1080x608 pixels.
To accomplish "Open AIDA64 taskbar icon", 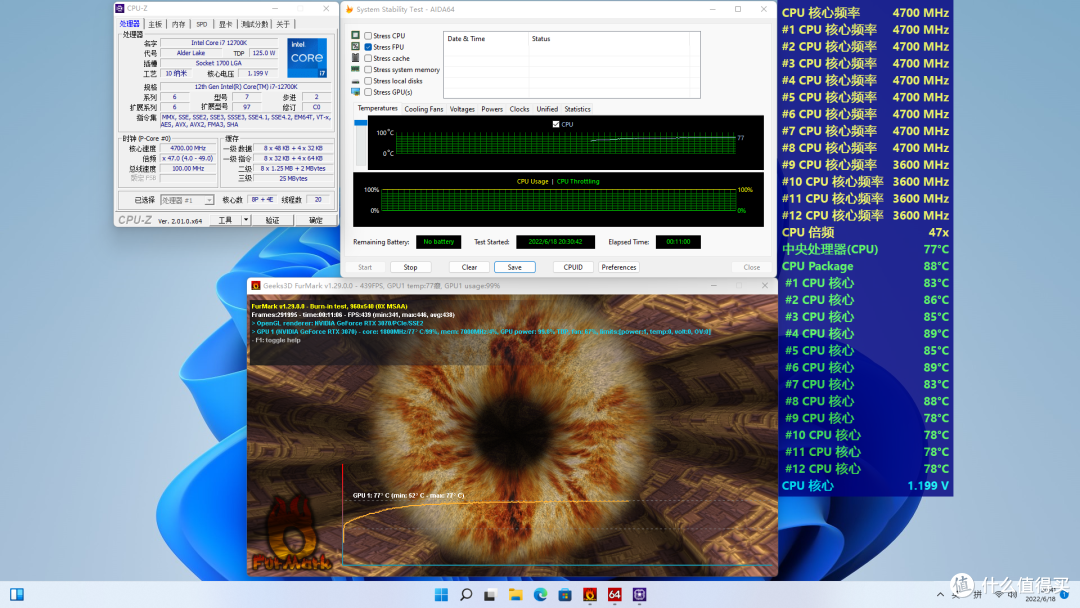I will click(614, 595).
